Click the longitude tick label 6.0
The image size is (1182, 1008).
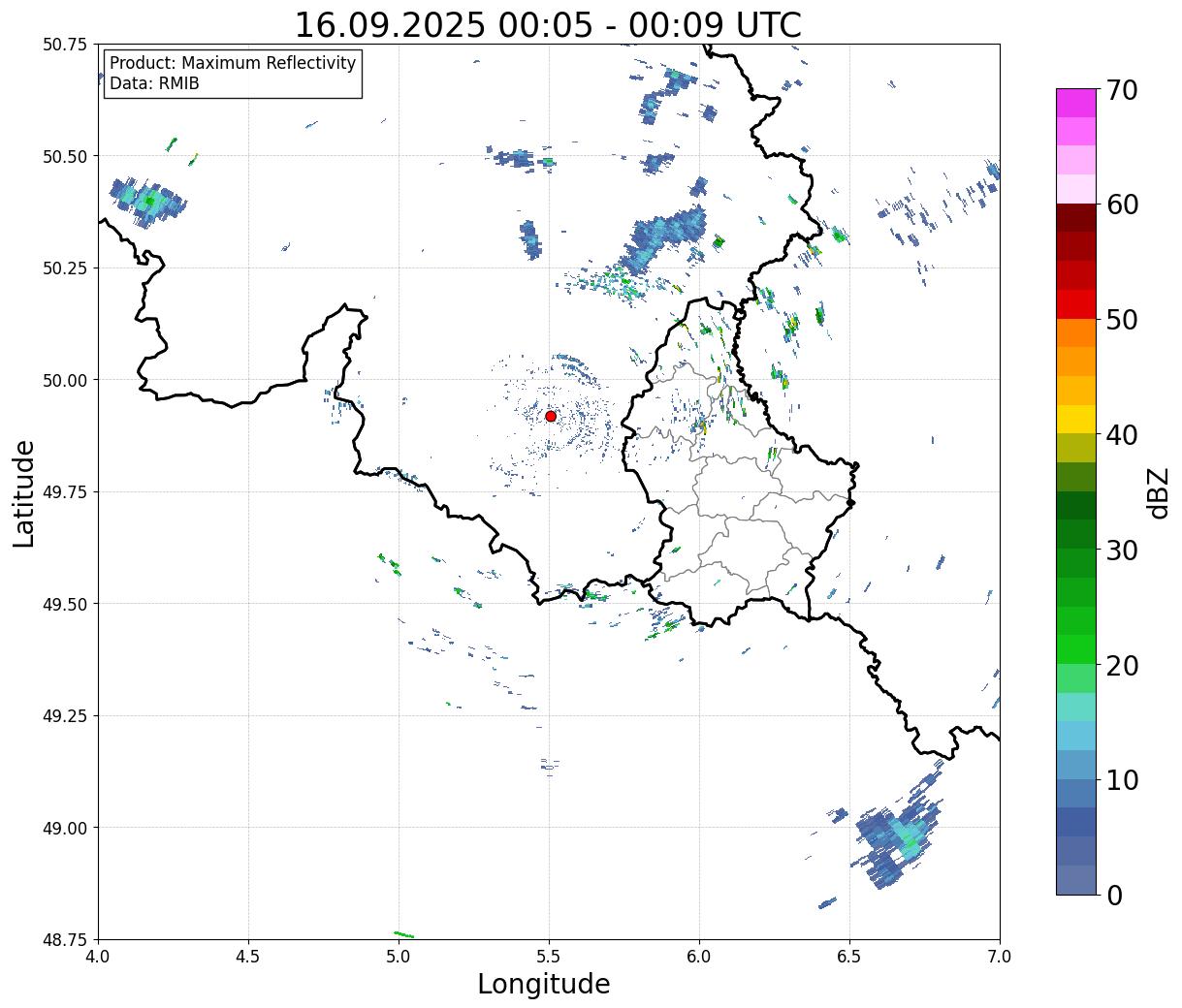coord(699,956)
